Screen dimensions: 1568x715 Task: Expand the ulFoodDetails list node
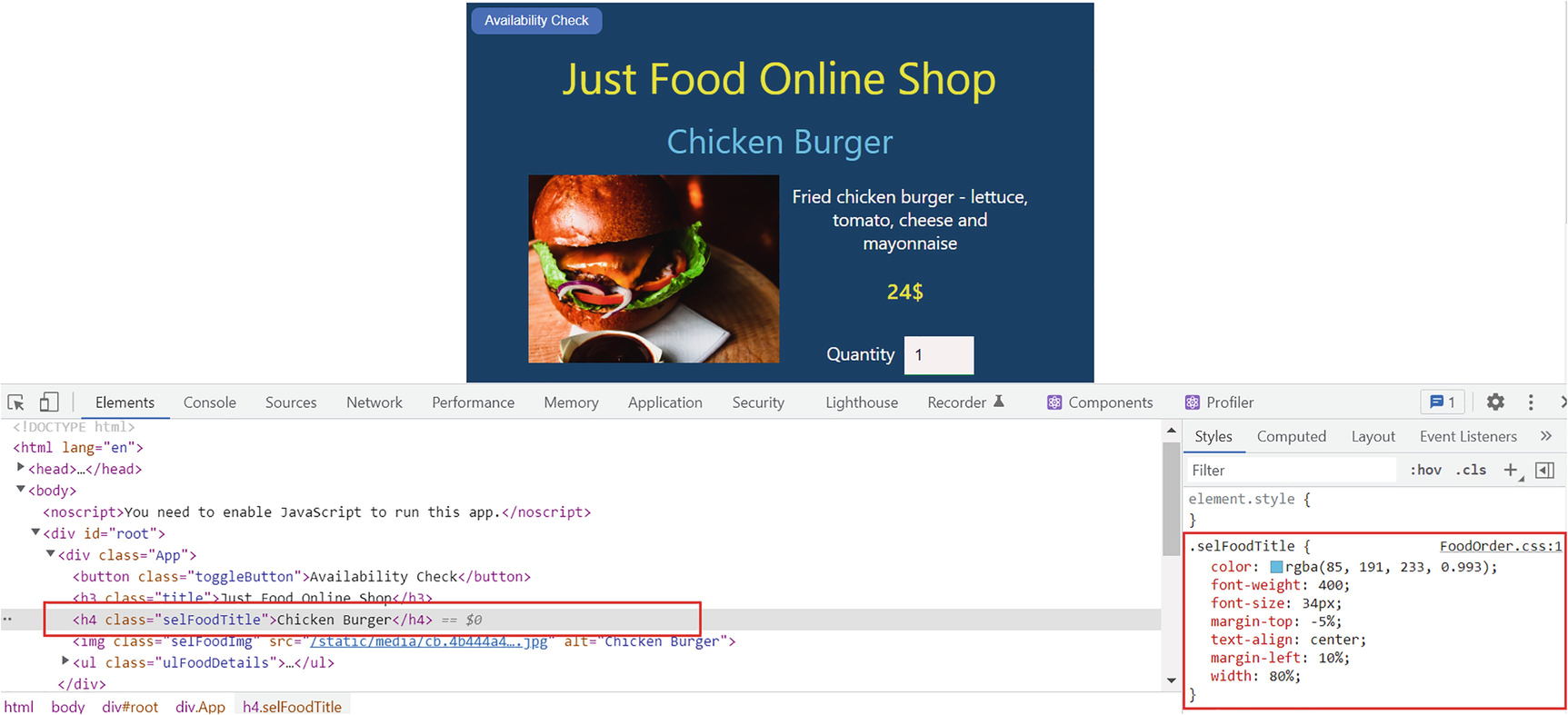coord(65,661)
